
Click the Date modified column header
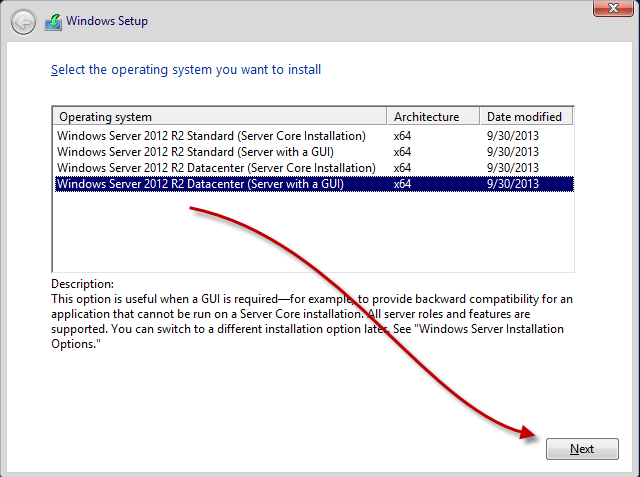click(526, 117)
